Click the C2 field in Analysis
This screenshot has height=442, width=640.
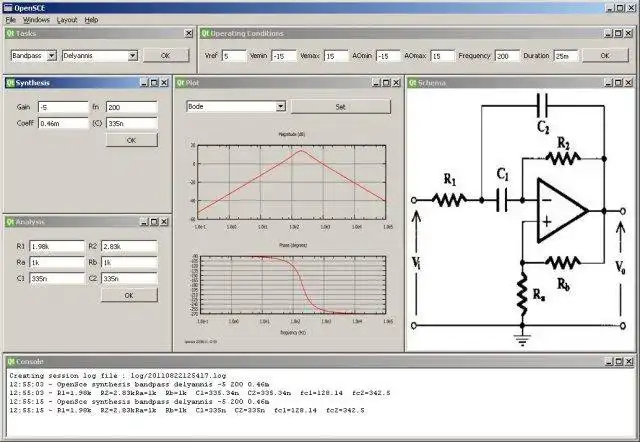(129, 278)
